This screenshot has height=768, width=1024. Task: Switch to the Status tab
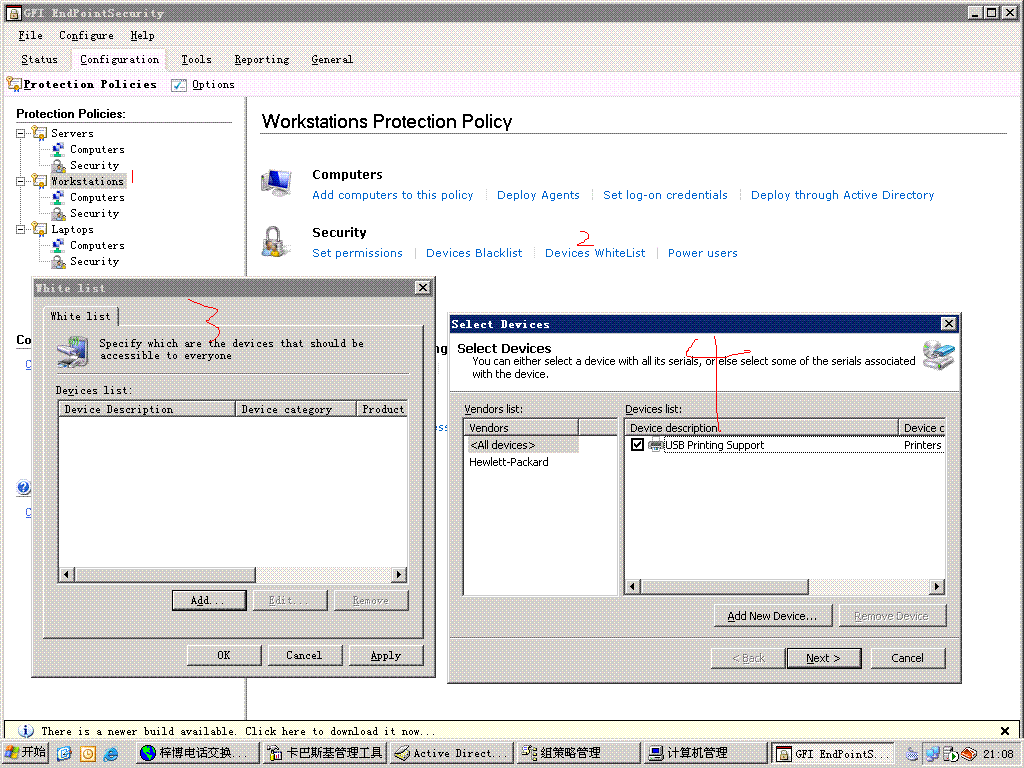(39, 59)
